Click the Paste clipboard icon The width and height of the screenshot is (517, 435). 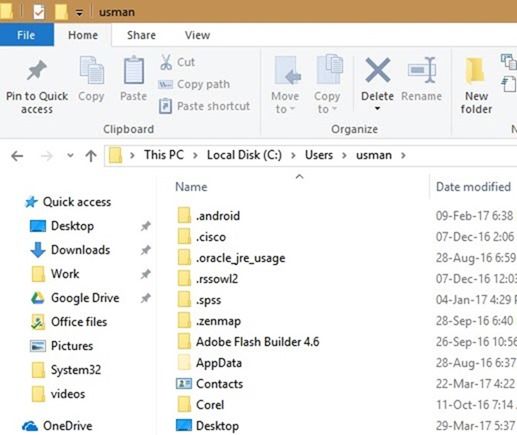pos(134,71)
